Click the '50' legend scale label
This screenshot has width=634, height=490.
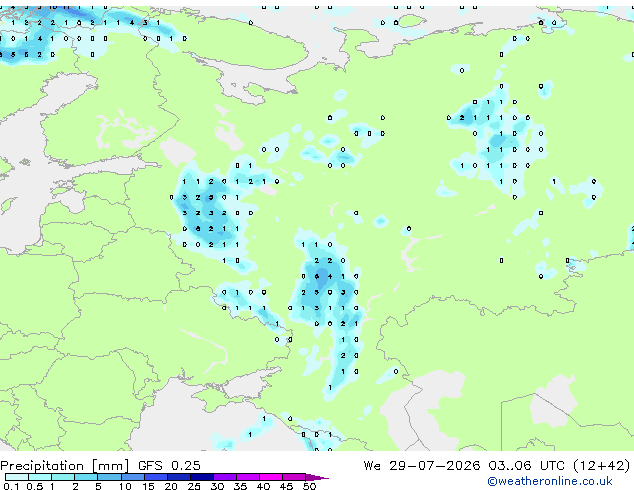coord(309,486)
